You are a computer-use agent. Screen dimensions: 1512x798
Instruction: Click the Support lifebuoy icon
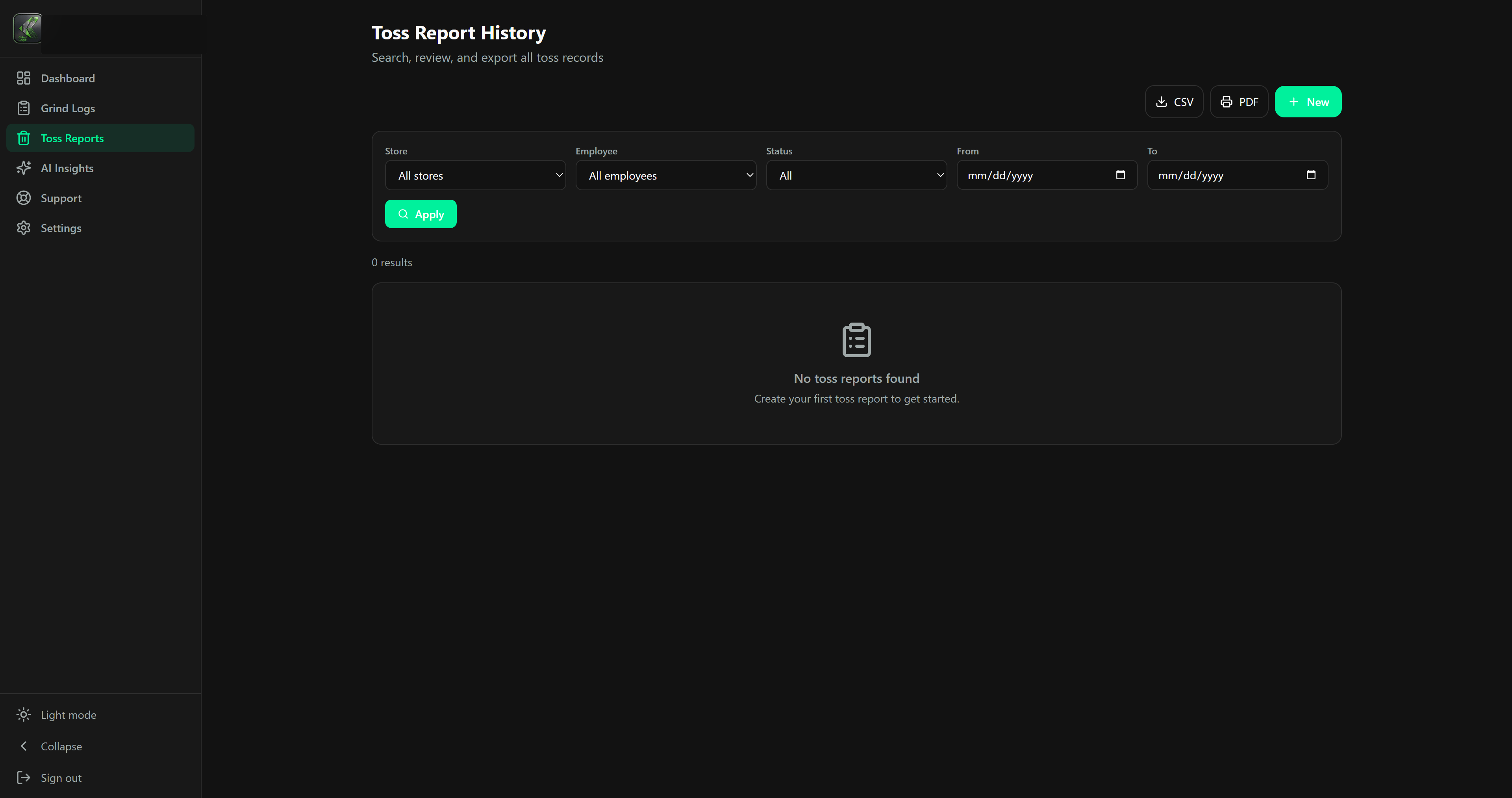pyautogui.click(x=24, y=198)
